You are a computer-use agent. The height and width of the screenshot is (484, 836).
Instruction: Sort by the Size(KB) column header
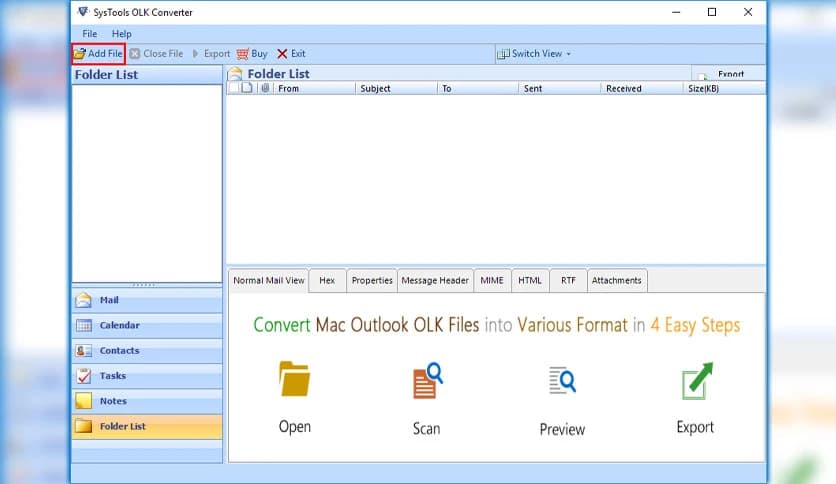point(724,88)
